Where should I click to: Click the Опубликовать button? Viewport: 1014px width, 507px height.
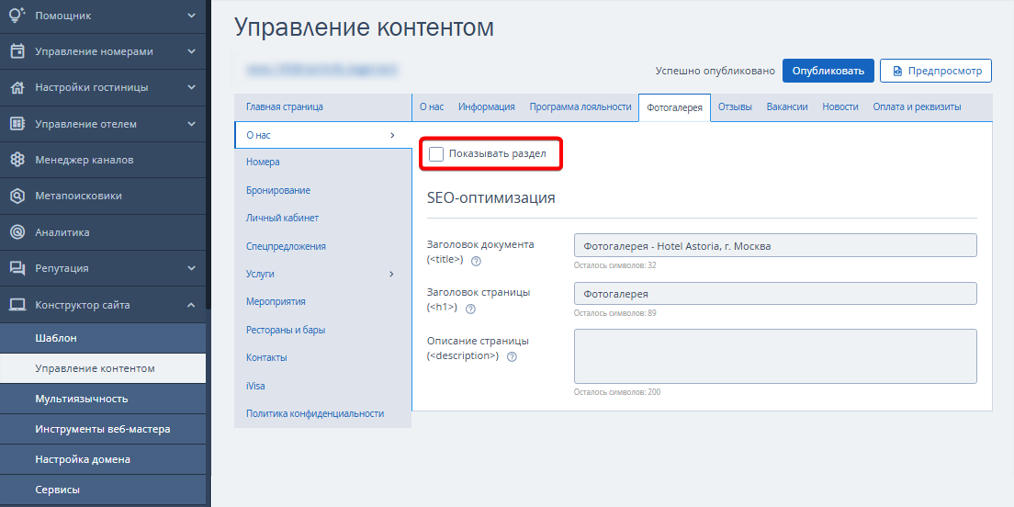point(828,71)
